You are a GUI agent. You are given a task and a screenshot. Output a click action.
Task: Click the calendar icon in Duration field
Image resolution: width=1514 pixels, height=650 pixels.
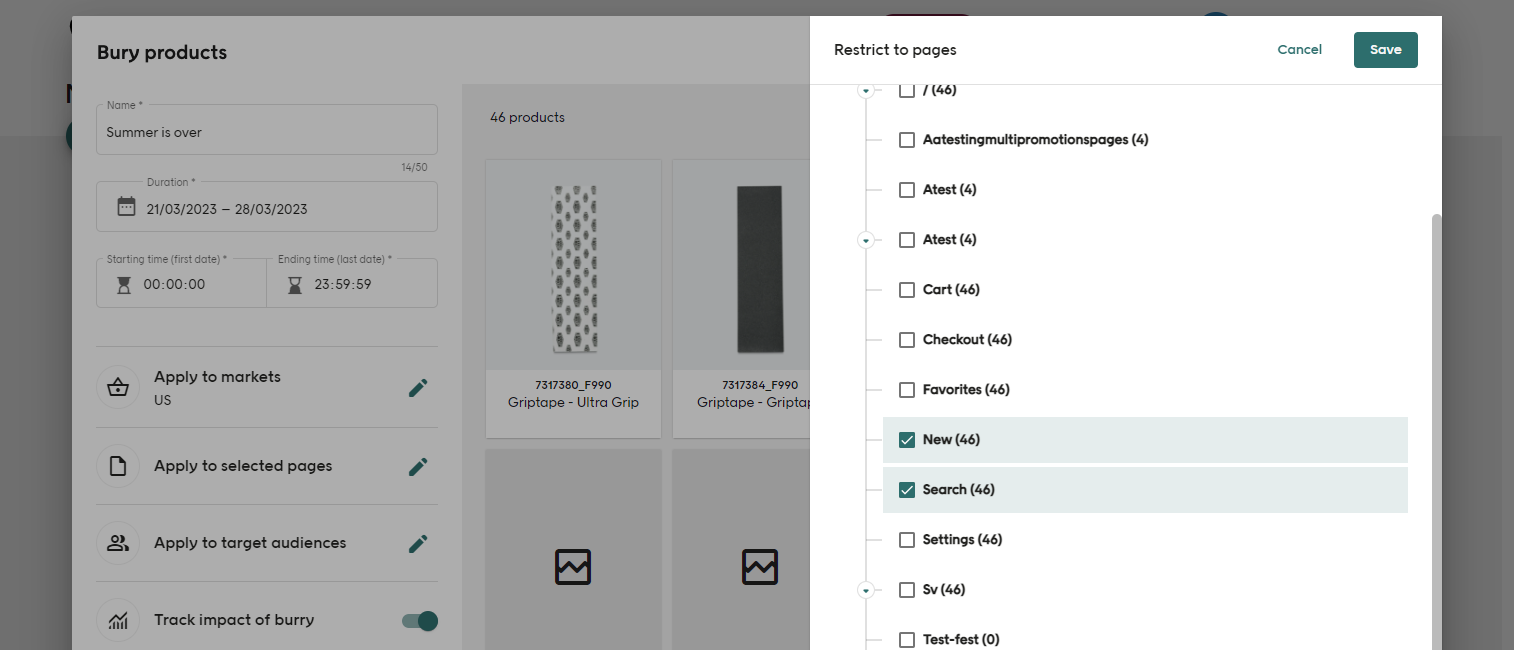tap(126, 207)
